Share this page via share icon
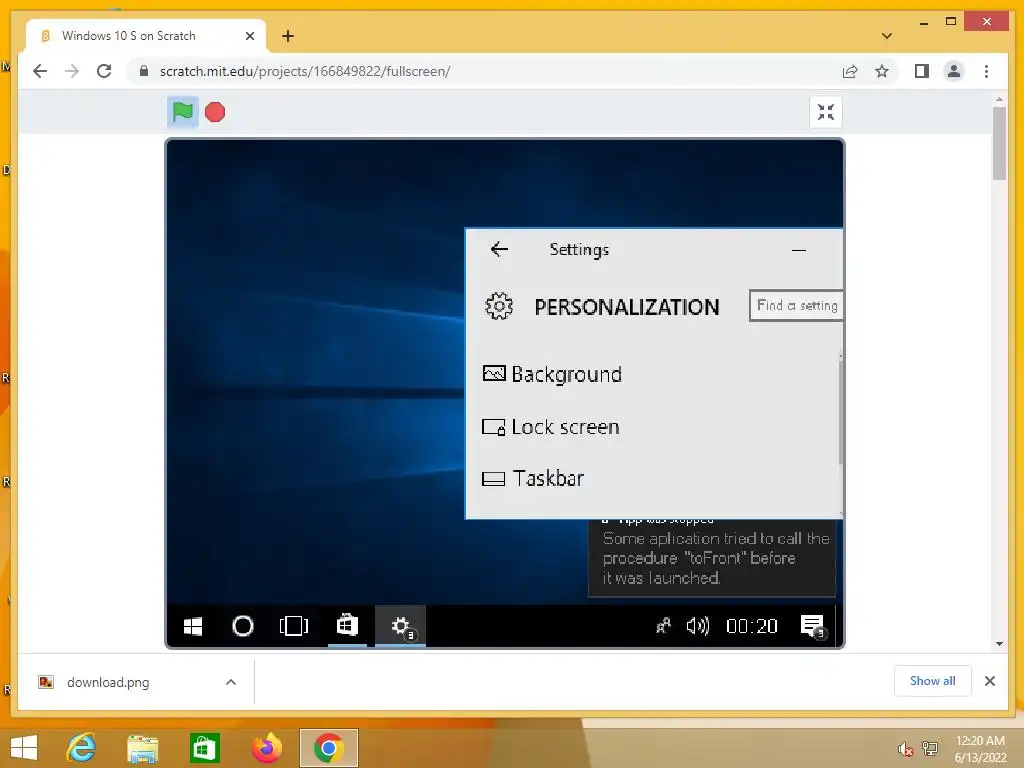Image resolution: width=1024 pixels, height=768 pixels. [850, 71]
